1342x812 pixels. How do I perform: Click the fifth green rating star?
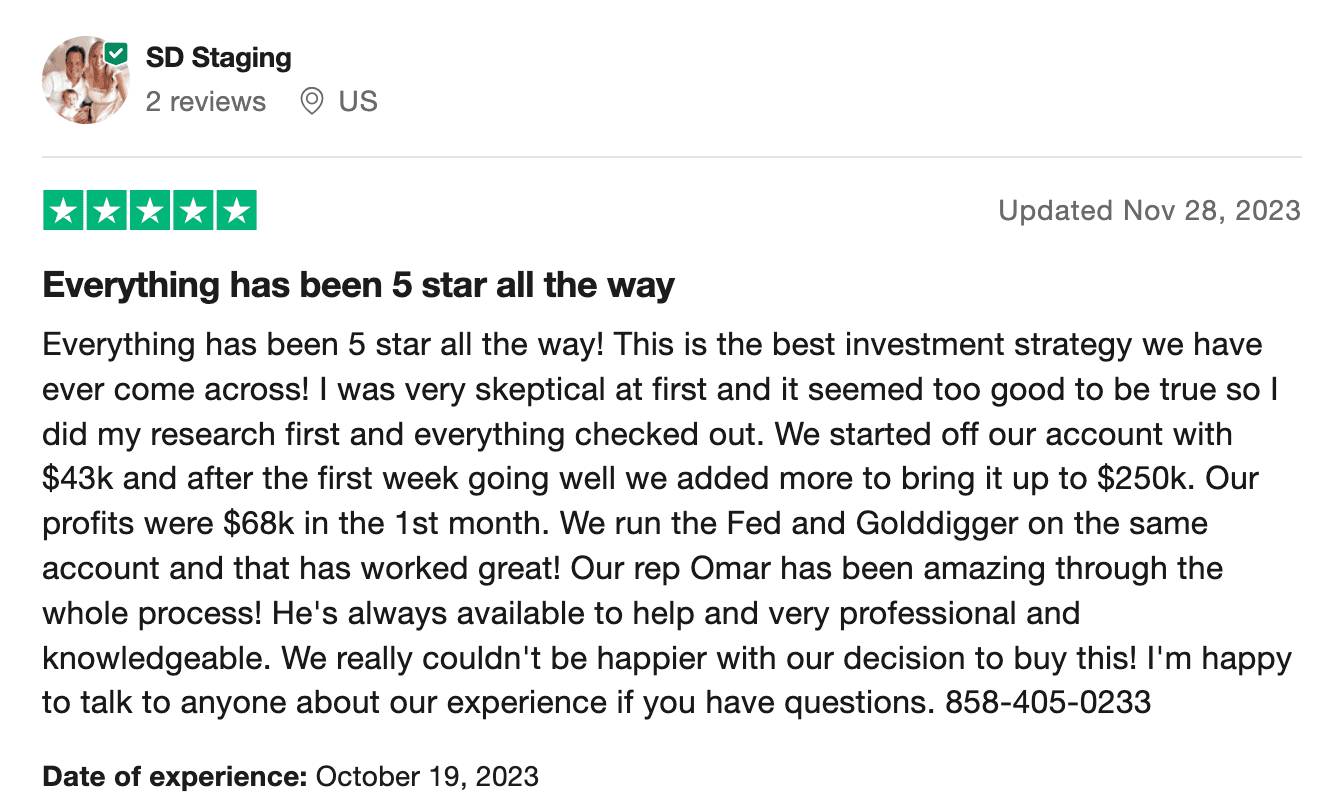point(236,211)
